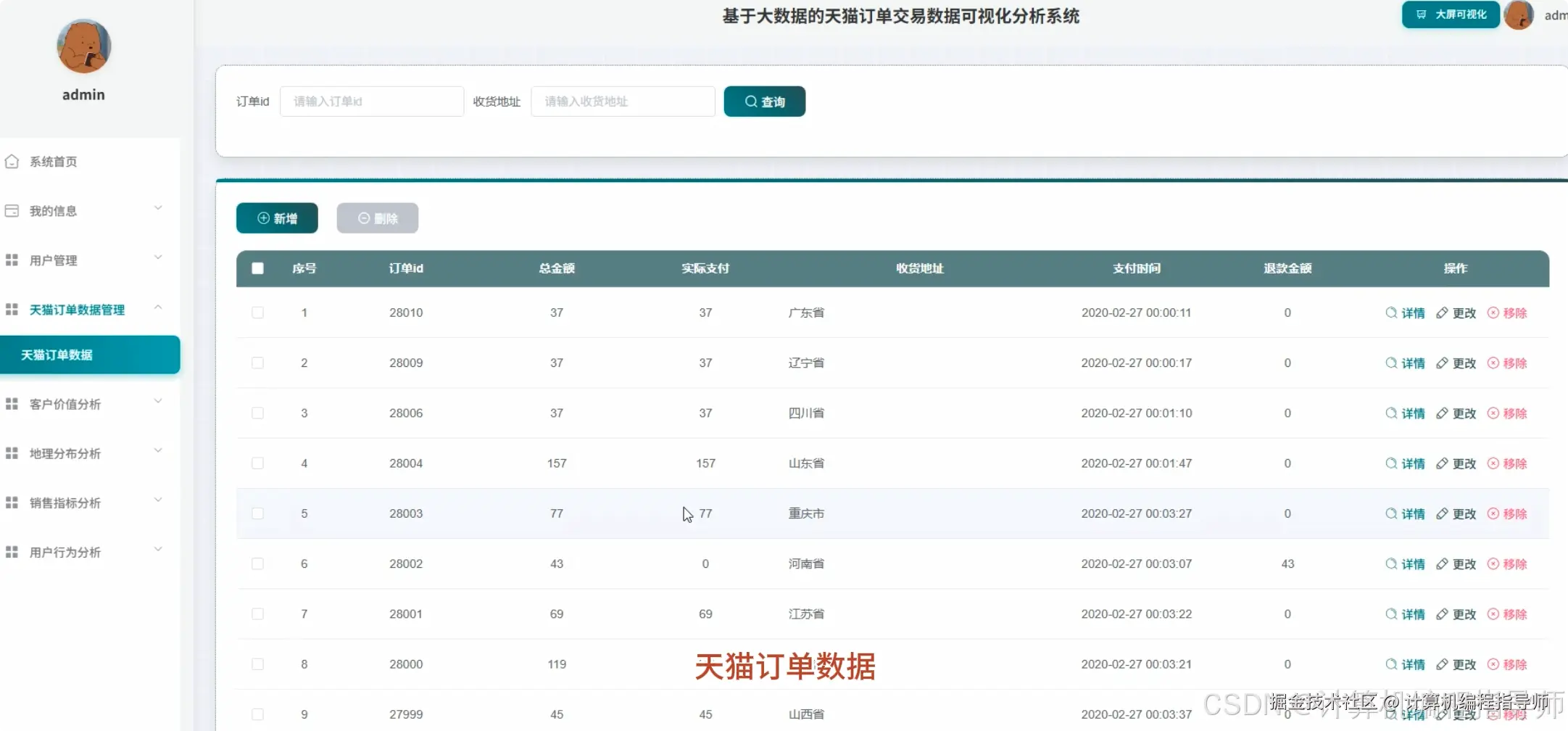Screen dimensions: 1568x731
Task: Click the 用户管理 grid icon in sidebar
Action: click(x=12, y=259)
